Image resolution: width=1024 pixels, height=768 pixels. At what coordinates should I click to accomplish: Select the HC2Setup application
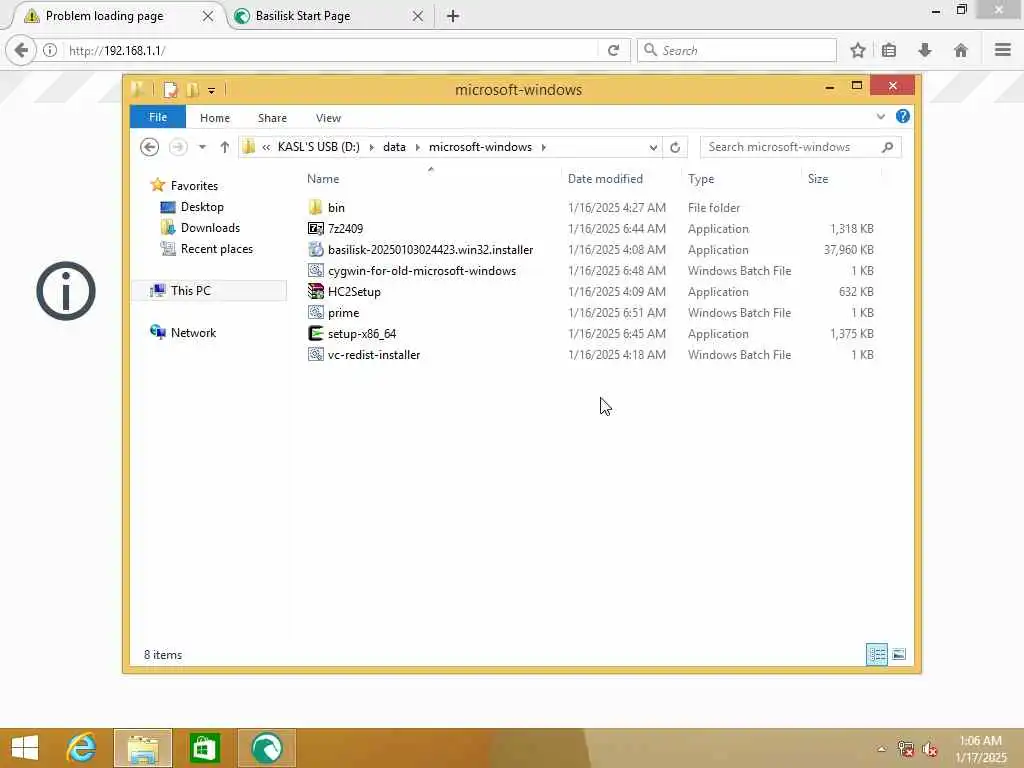[354, 291]
